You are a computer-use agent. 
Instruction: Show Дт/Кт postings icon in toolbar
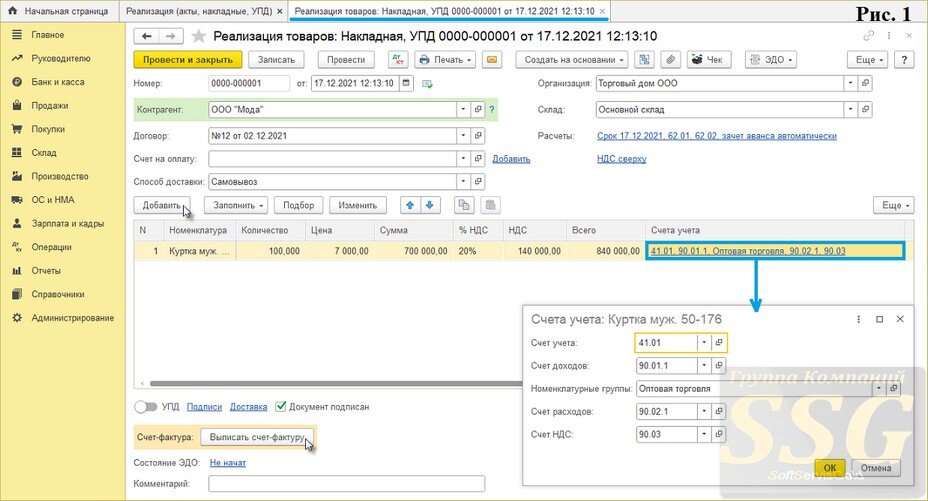pyautogui.click(x=398, y=60)
